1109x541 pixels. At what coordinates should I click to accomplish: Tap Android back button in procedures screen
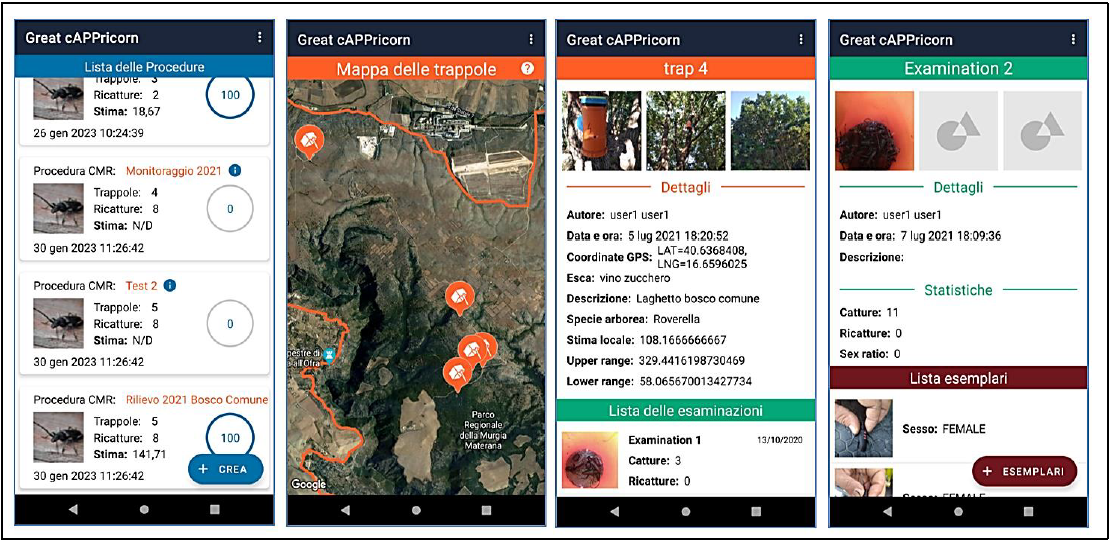pyautogui.click(x=74, y=509)
